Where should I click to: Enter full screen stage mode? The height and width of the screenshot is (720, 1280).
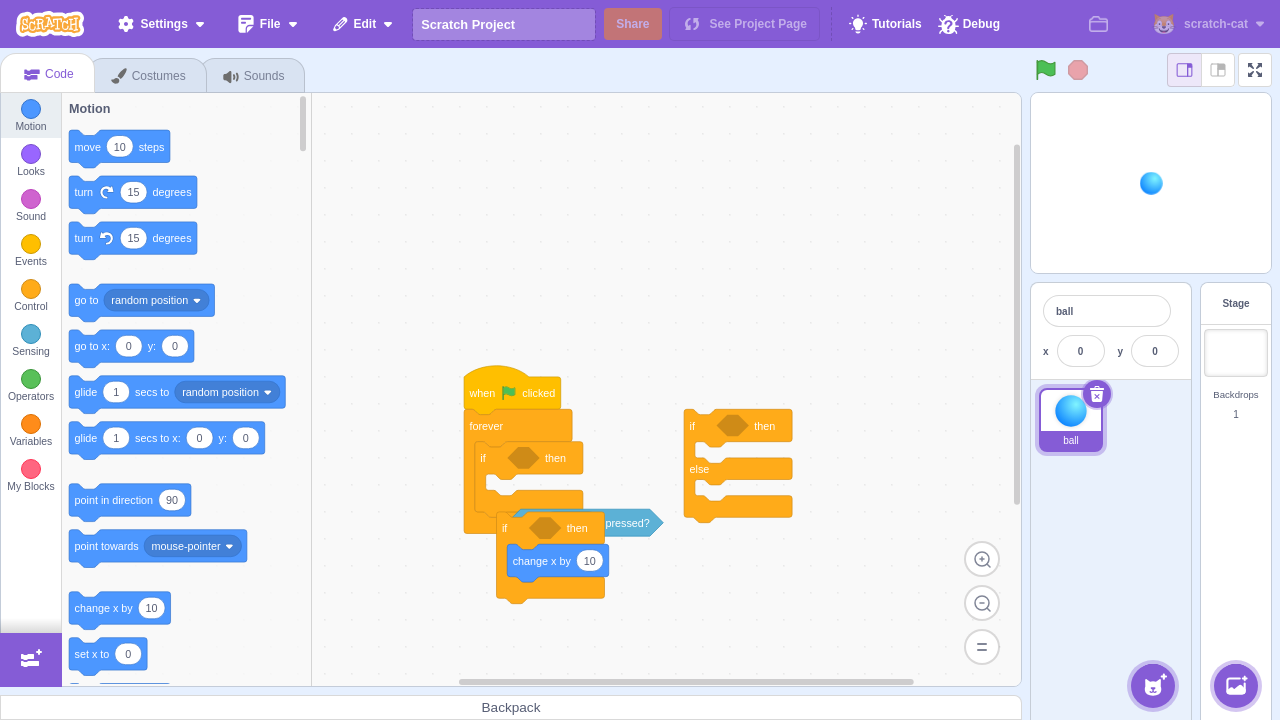[1255, 70]
